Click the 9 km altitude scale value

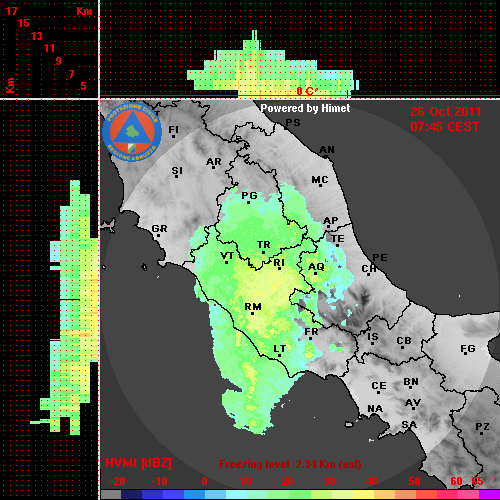tap(58, 61)
